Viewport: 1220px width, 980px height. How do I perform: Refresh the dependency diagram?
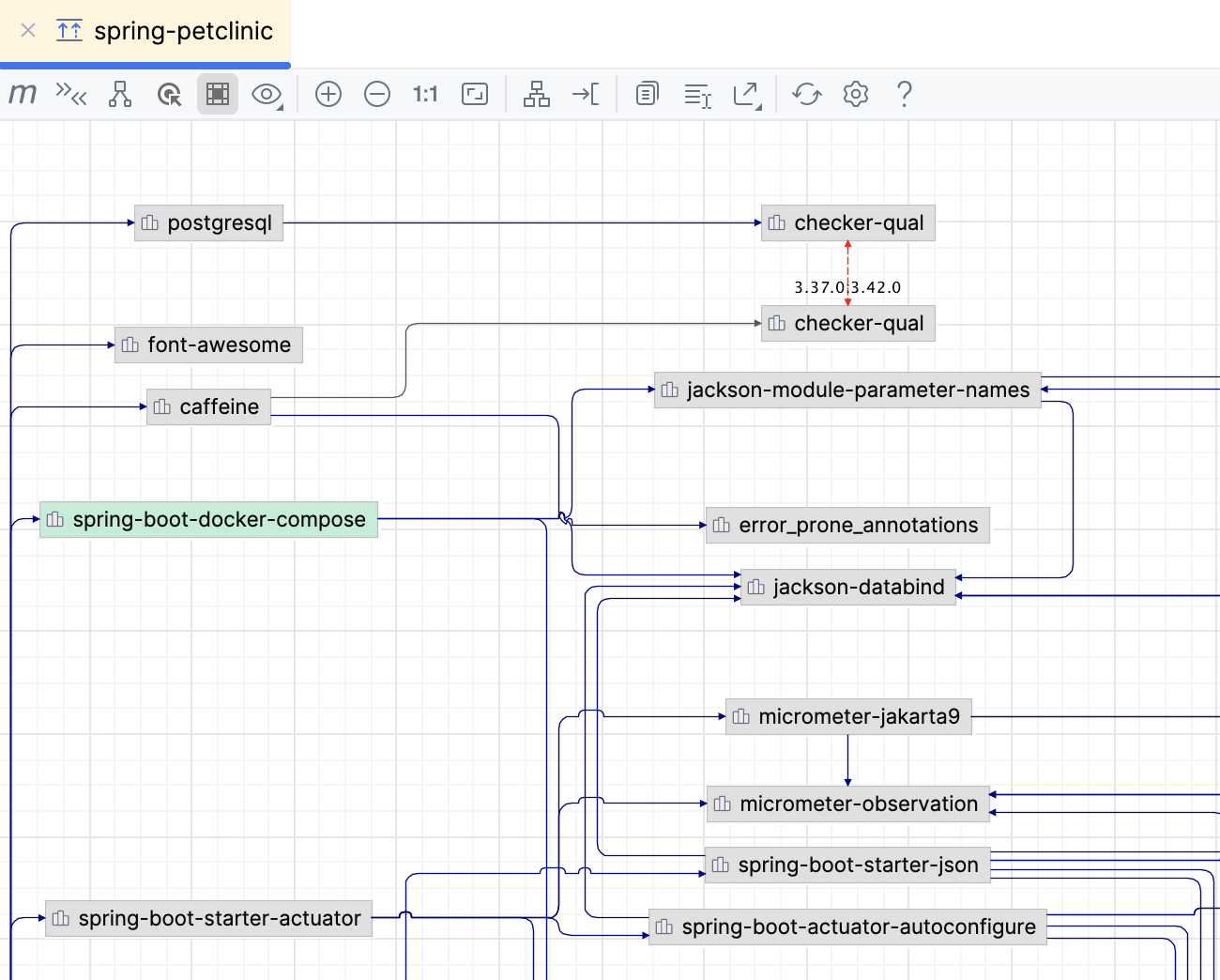806,94
